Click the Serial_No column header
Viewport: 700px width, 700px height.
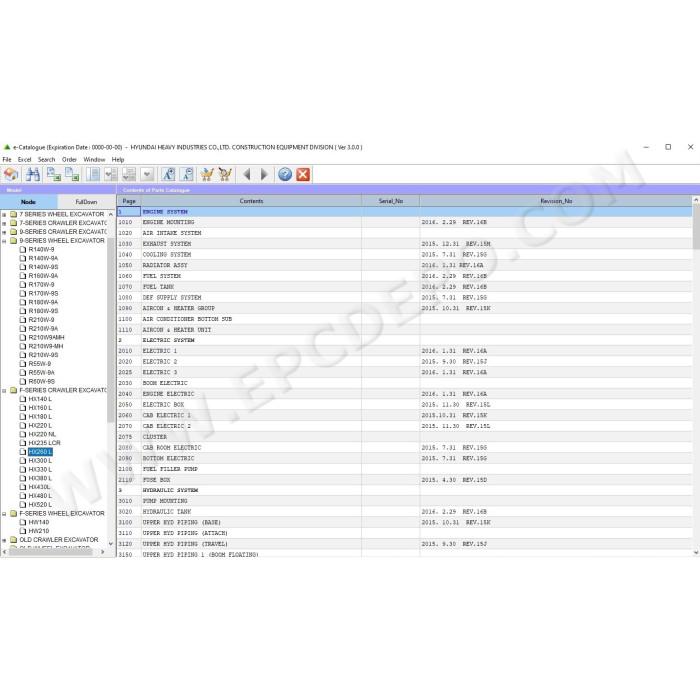391,201
